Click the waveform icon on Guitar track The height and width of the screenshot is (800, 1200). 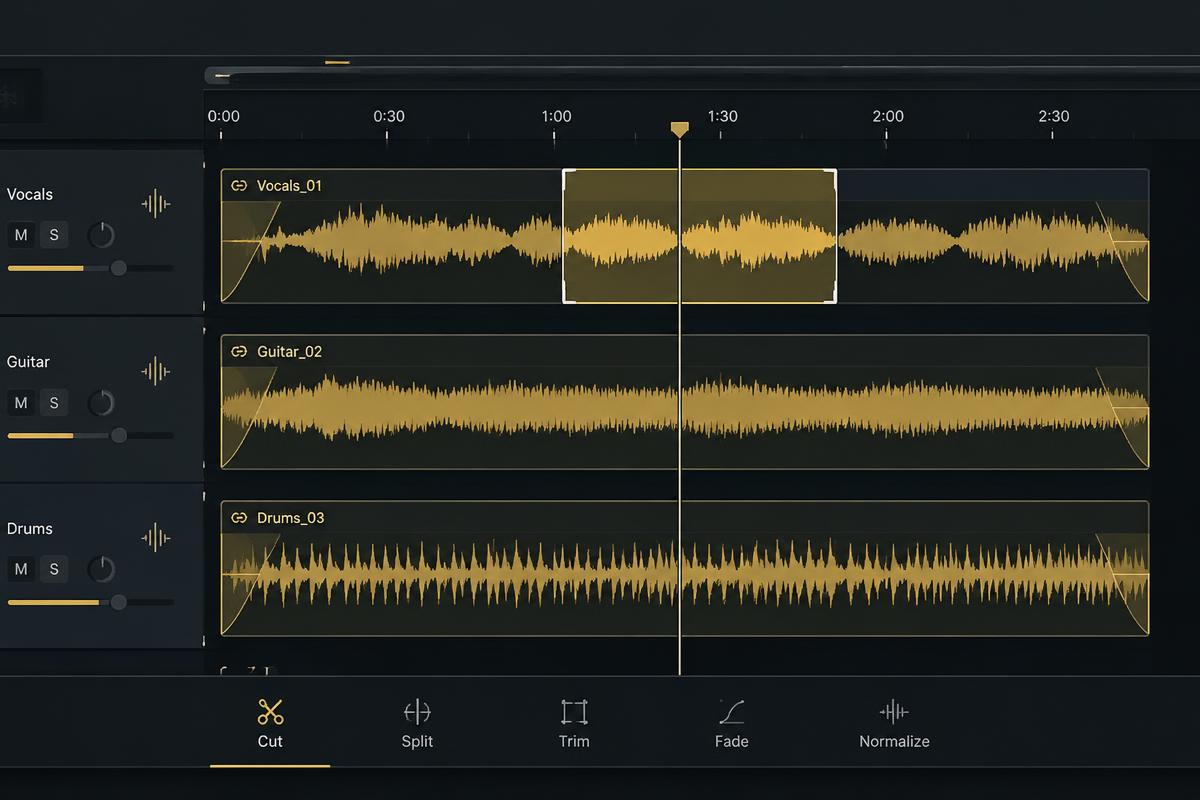(x=156, y=372)
